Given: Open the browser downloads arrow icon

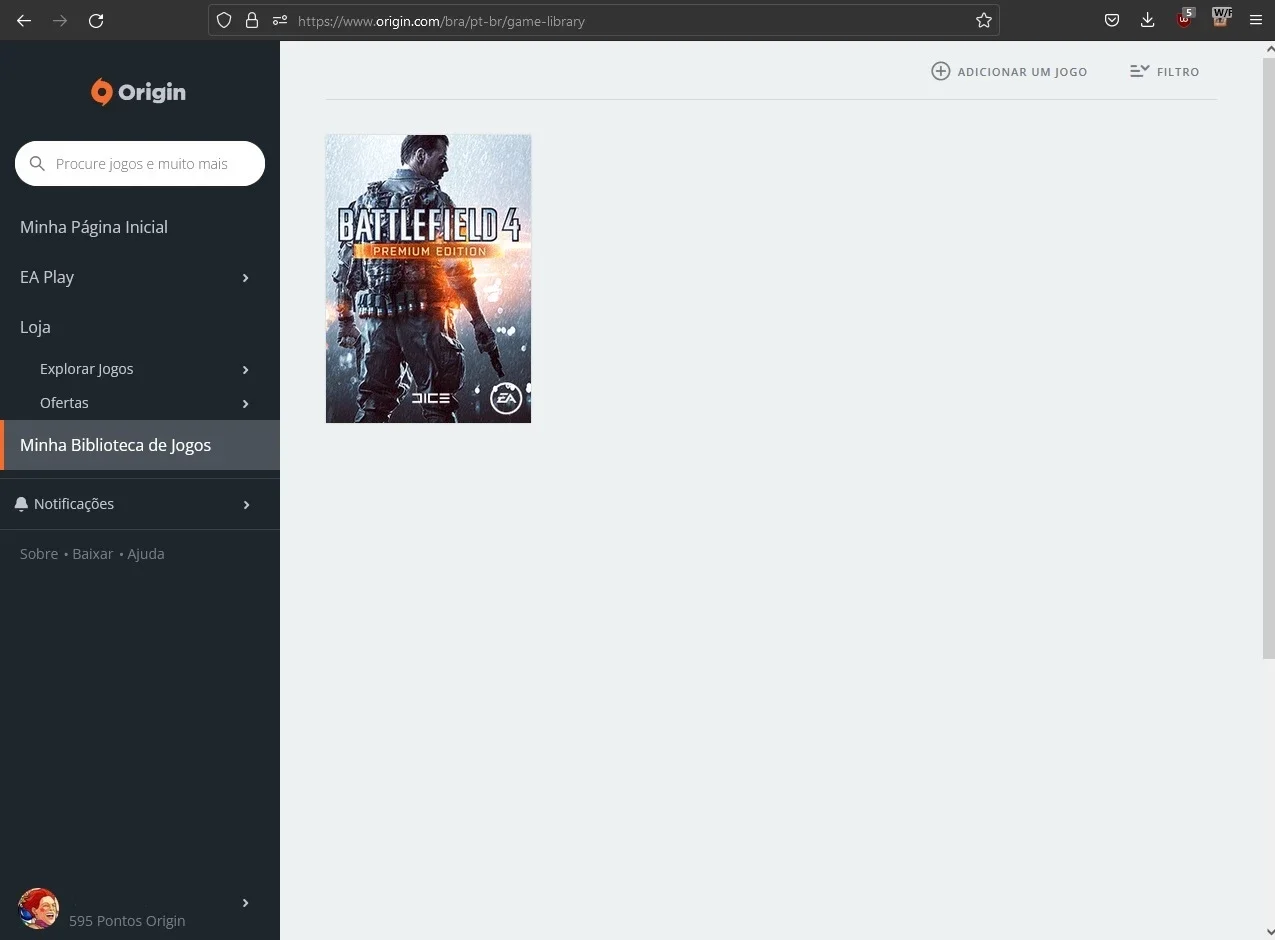Looking at the screenshot, I should pos(1148,20).
